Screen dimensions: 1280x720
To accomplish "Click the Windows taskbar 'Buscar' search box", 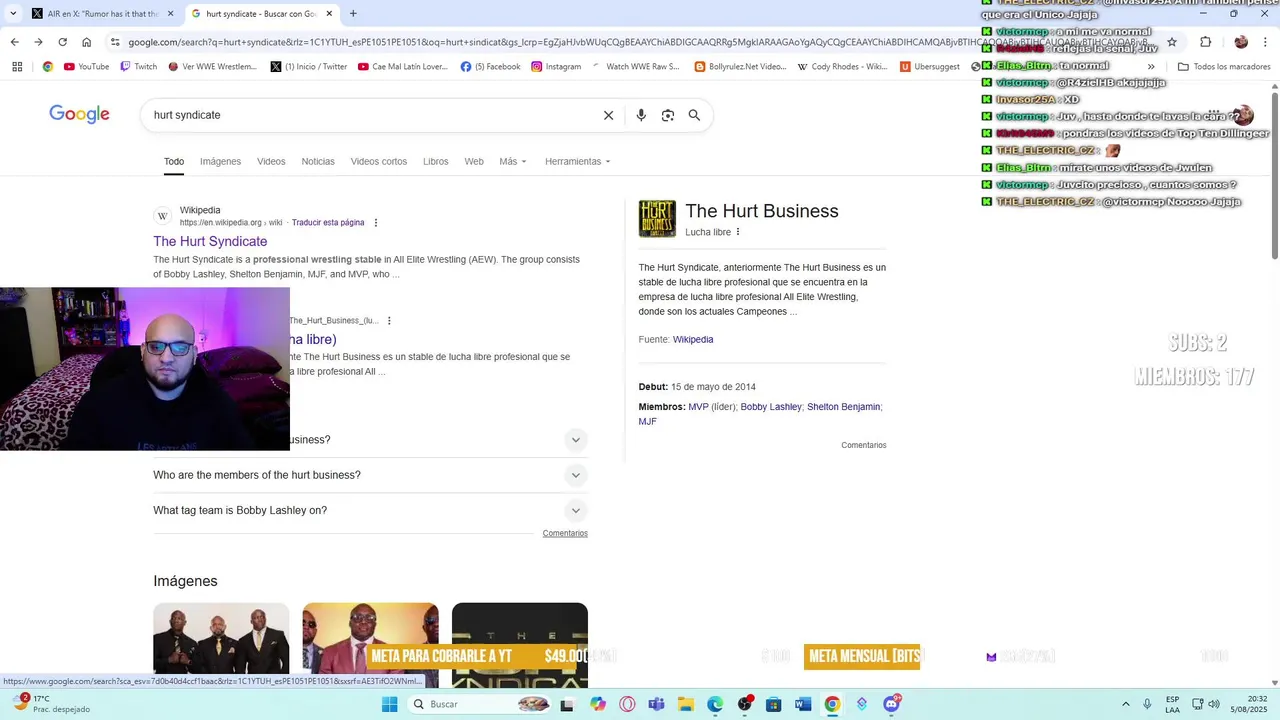I will 480,704.
